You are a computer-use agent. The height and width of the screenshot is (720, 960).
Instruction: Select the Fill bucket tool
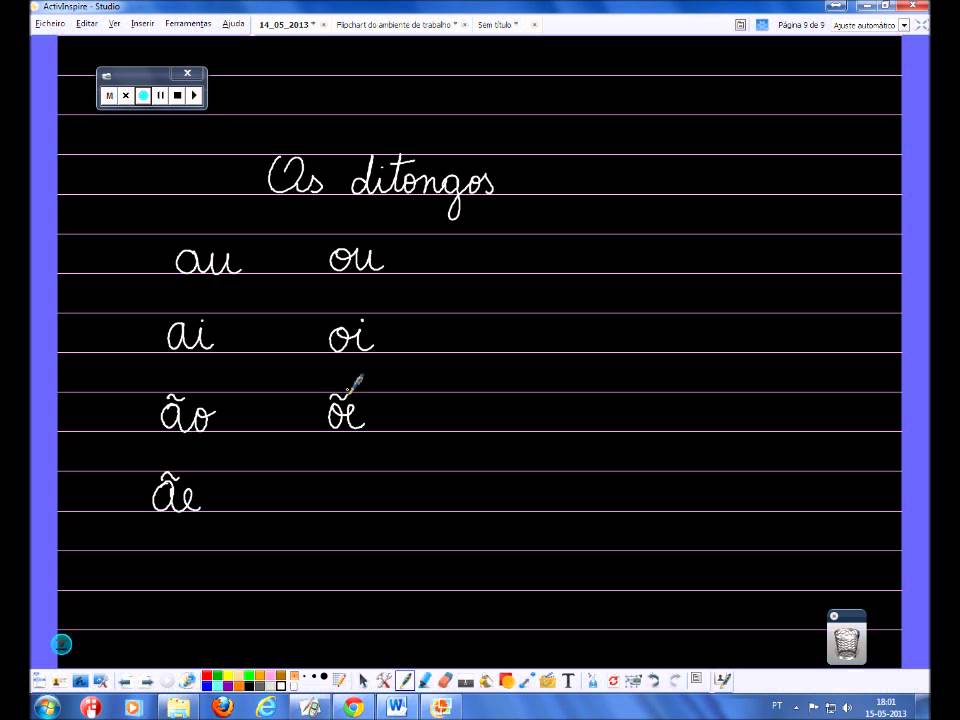click(x=486, y=680)
